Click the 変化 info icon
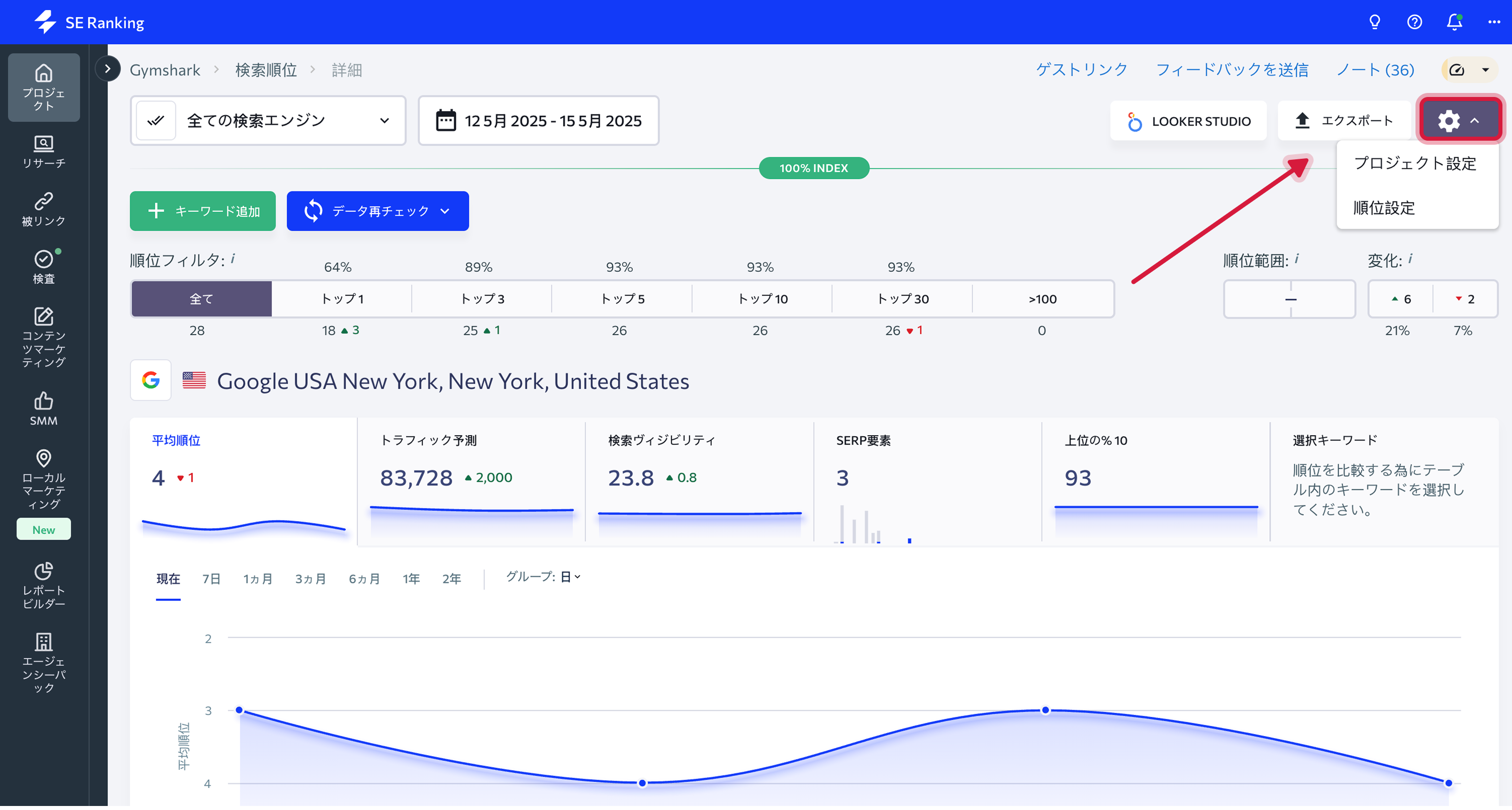 (1410, 259)
